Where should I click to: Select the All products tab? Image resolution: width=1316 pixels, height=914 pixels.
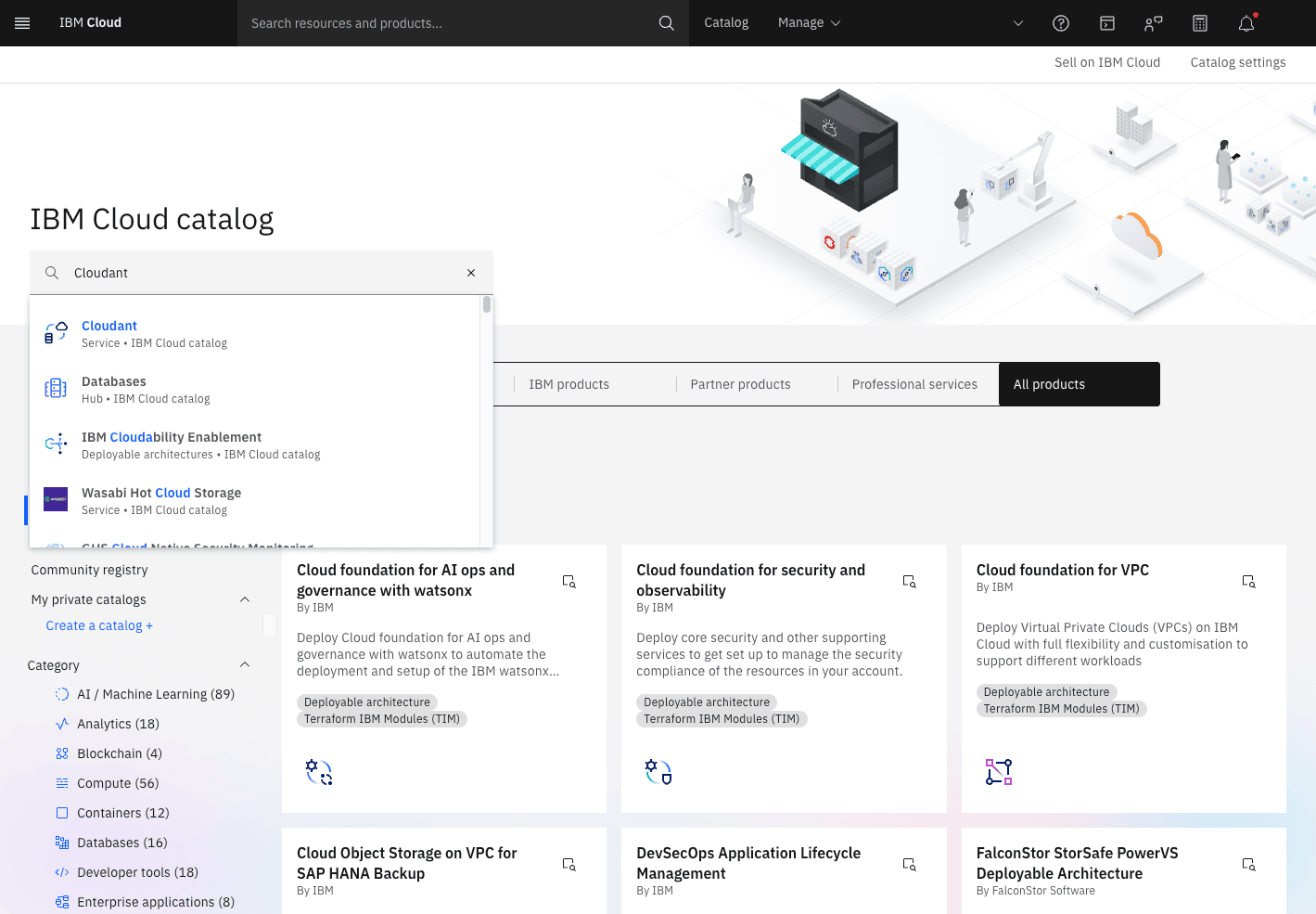(1080, 384)
